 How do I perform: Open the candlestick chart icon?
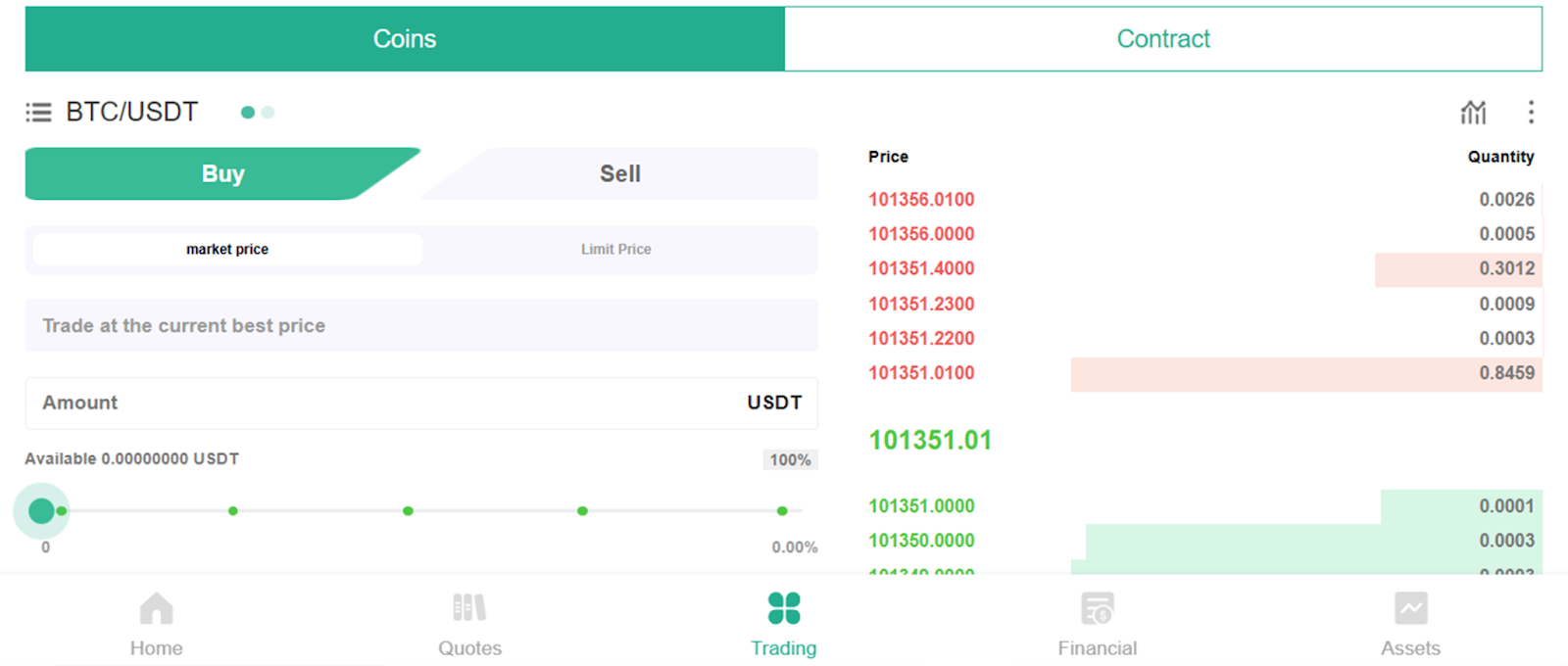point(1473,113)
